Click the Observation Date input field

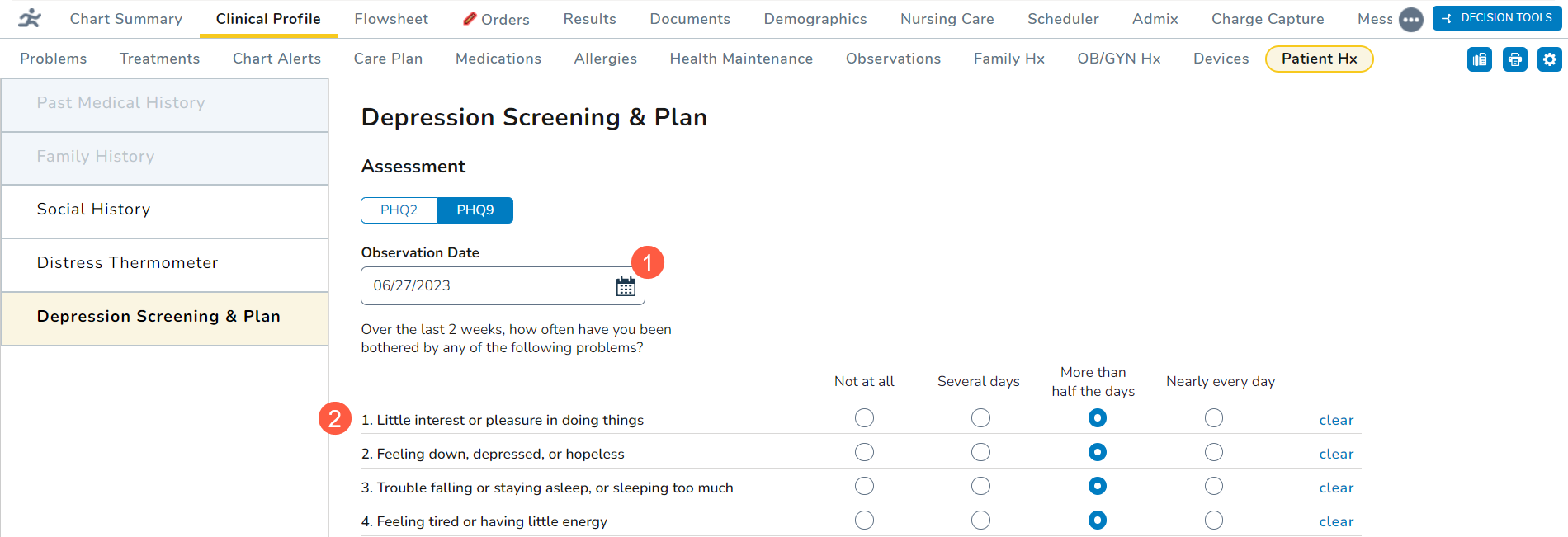pos(487,286)
